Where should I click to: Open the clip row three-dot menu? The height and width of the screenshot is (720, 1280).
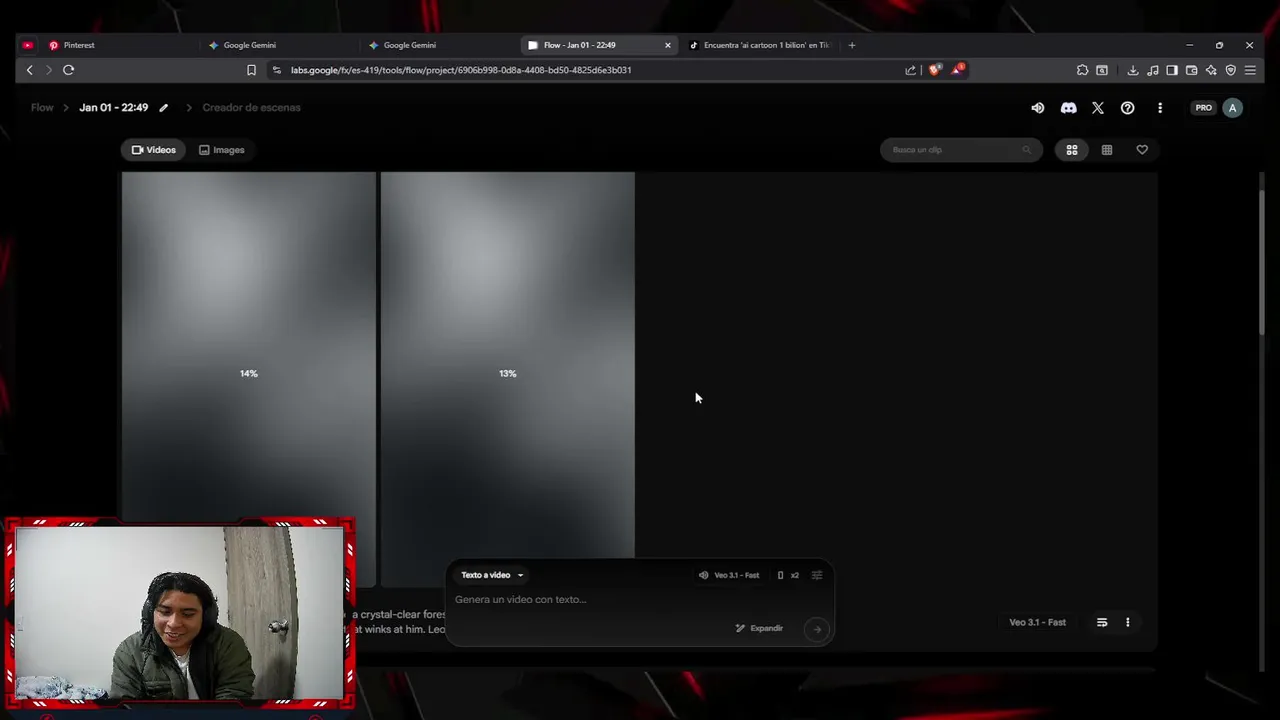point(1128,622)
